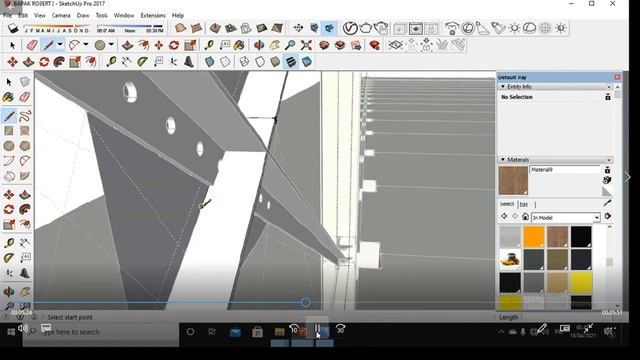Viewport: 640px width, 360px height.
Task: Open the File menu
Action: [7, 15]
